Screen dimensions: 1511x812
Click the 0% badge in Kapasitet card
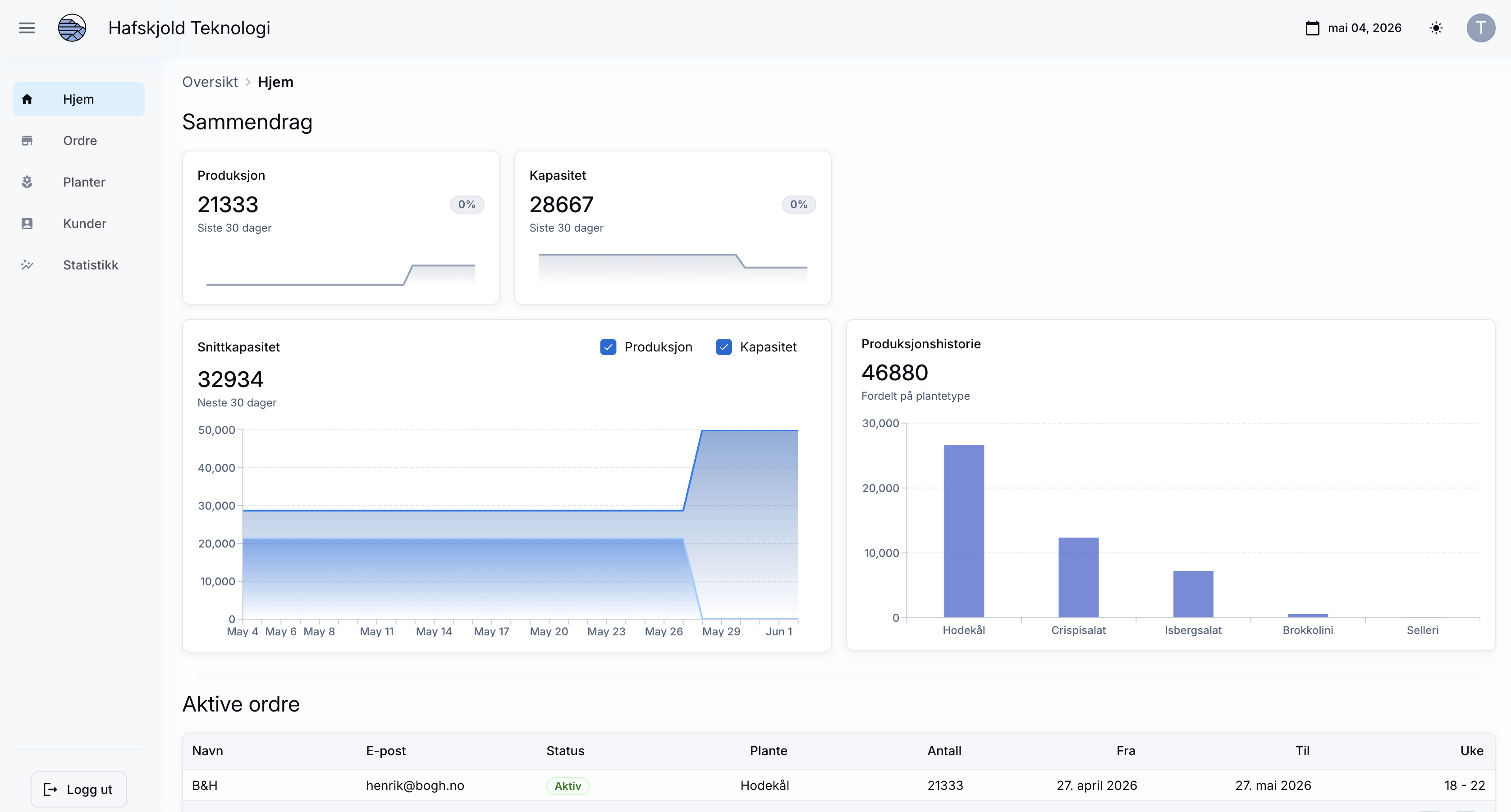[799, 205]
